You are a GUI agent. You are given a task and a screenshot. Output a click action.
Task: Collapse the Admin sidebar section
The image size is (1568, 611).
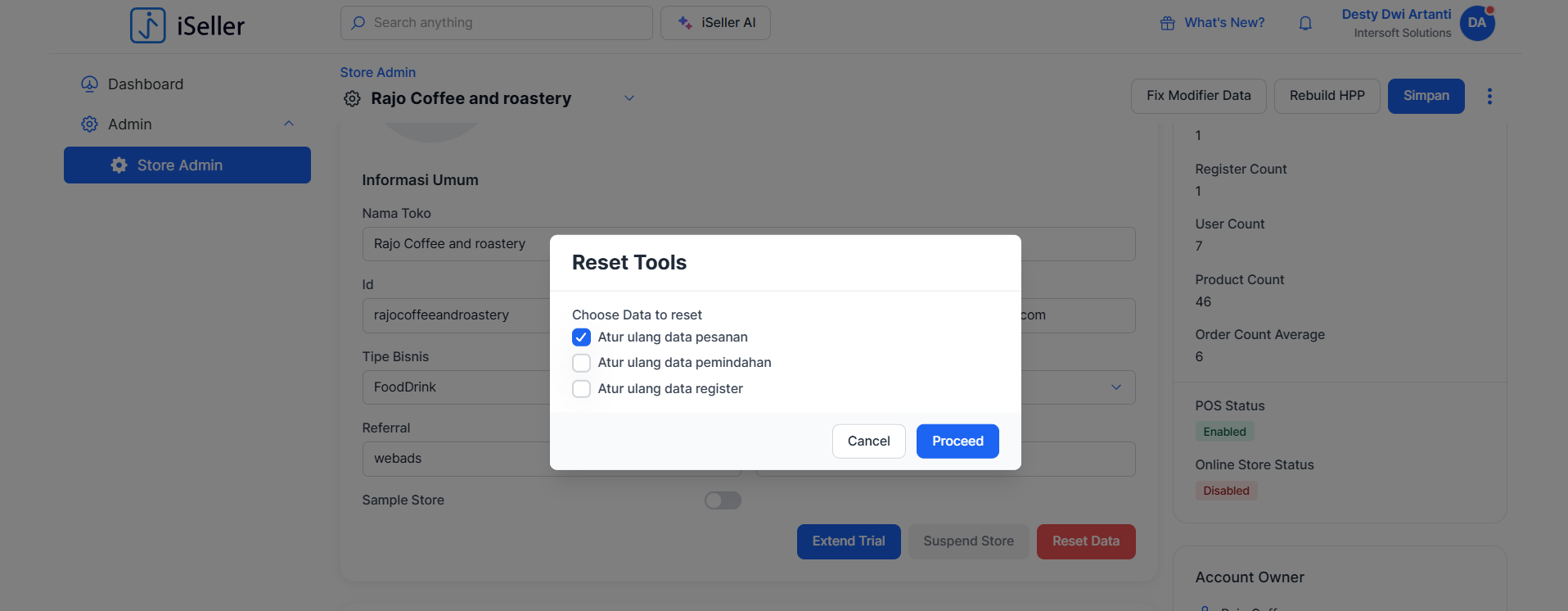288,124
